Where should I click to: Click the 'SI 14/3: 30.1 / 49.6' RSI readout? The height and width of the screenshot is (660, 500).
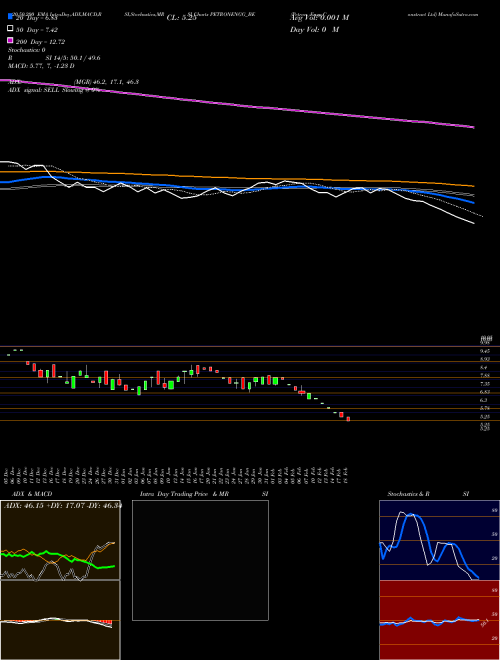pos(73,58)
